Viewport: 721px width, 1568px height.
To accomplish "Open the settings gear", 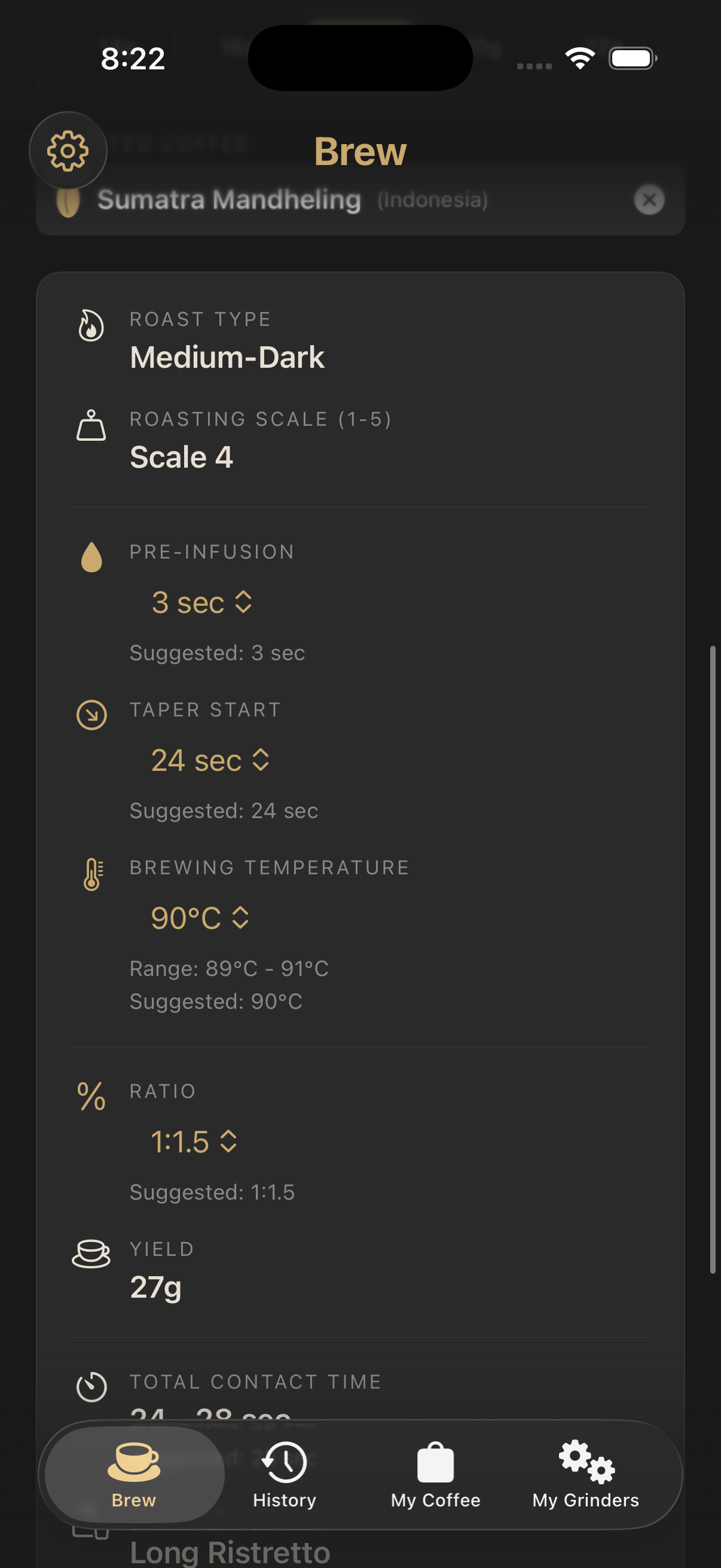I will tap(68, 150).
